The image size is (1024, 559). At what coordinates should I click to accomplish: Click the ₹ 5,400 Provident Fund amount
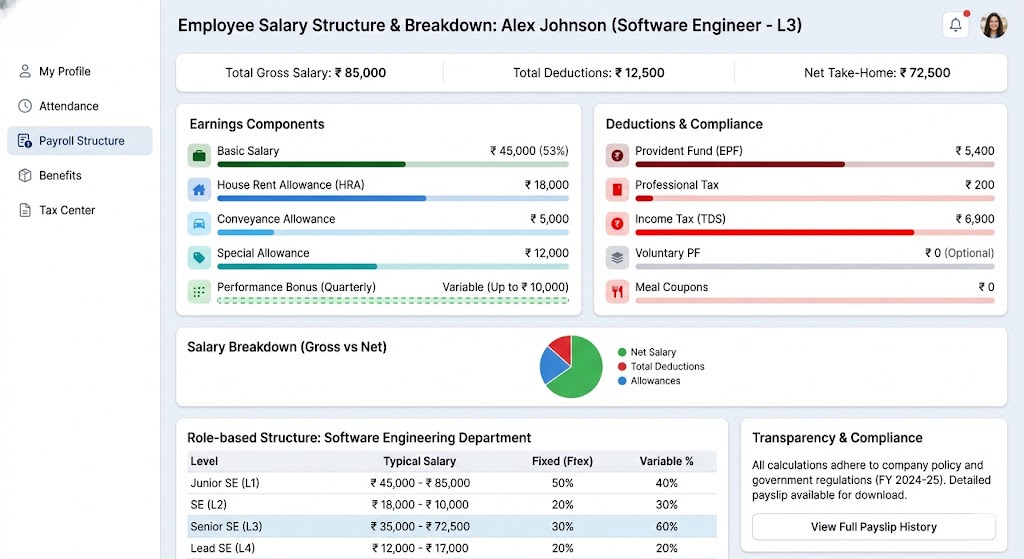pos(974,151)
